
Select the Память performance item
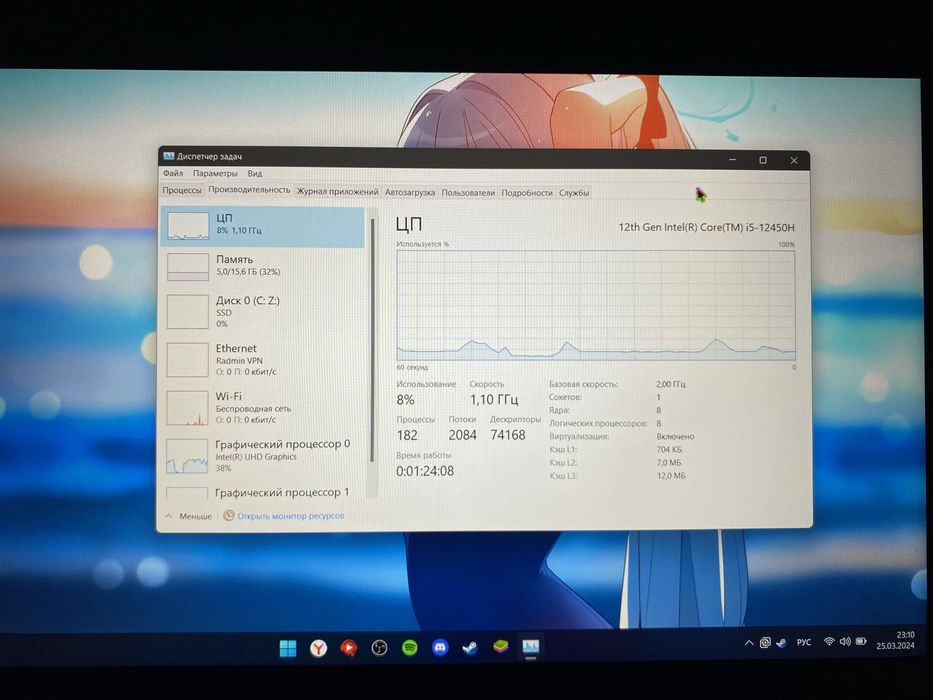coord(263,266)
